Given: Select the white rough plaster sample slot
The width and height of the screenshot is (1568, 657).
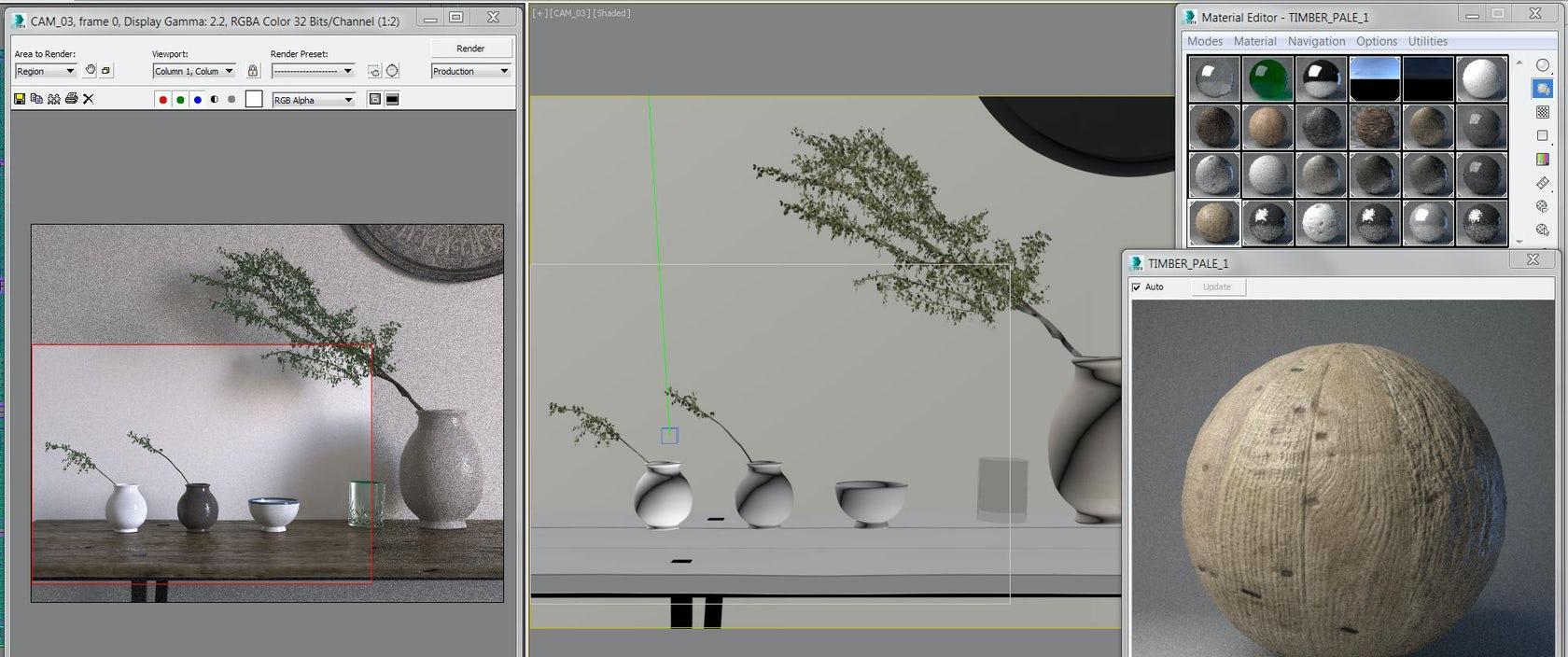Looking at the screenshot, I should tap(1321, 224).
